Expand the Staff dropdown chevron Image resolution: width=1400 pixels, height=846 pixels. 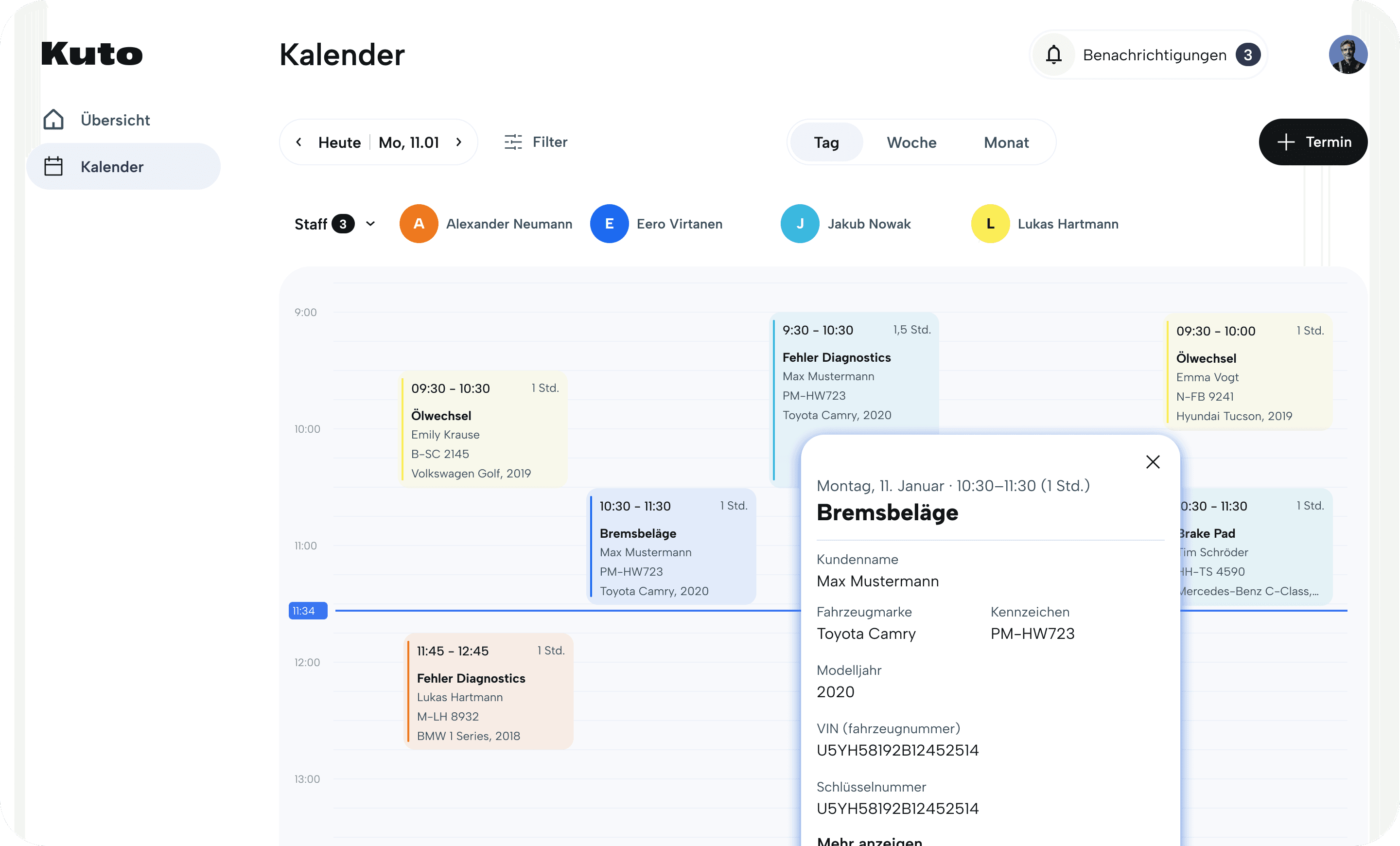(370, 224)
